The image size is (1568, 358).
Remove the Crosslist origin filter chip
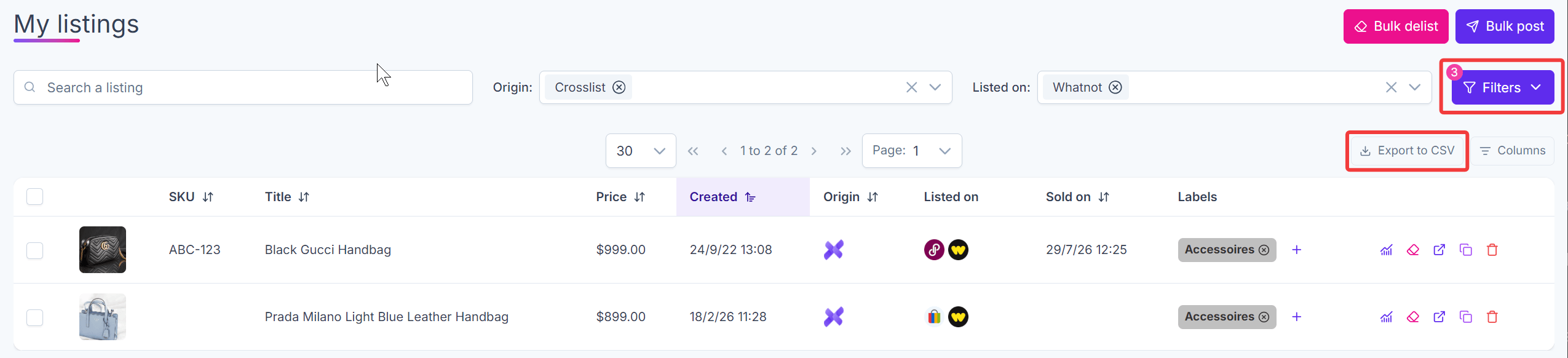(619, 87)
